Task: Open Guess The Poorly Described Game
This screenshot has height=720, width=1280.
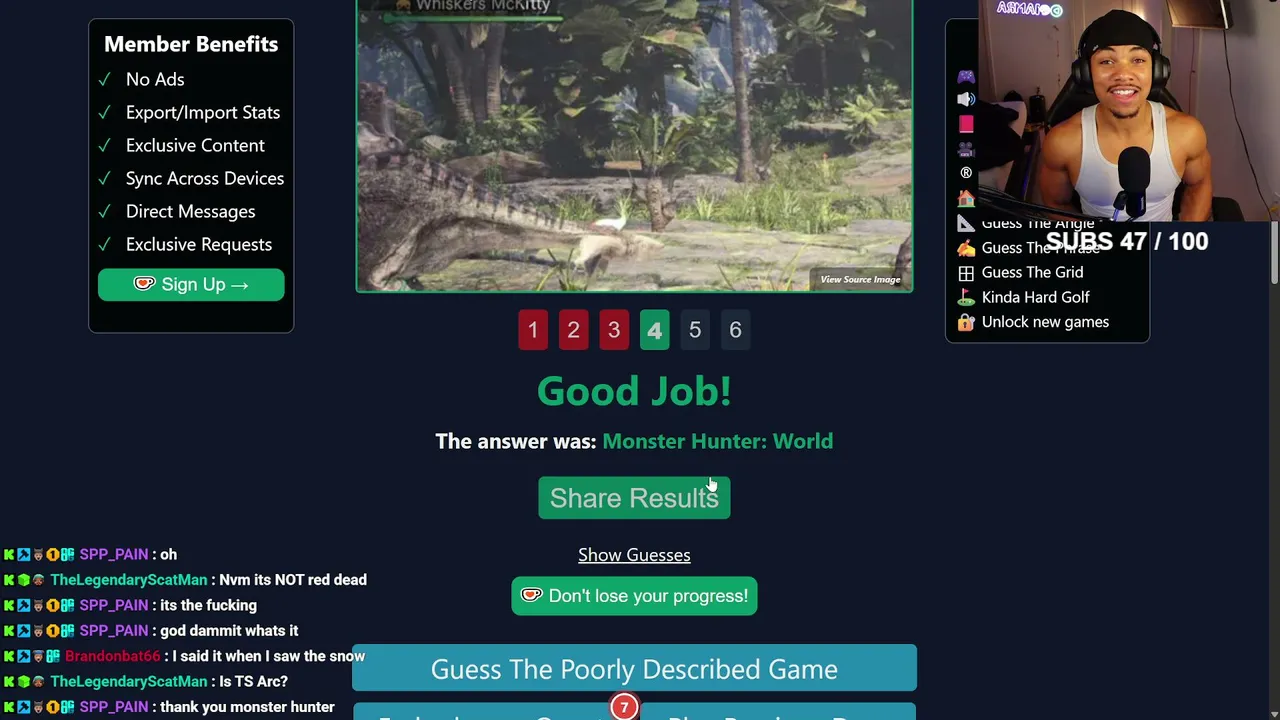Action: [634, 669]
